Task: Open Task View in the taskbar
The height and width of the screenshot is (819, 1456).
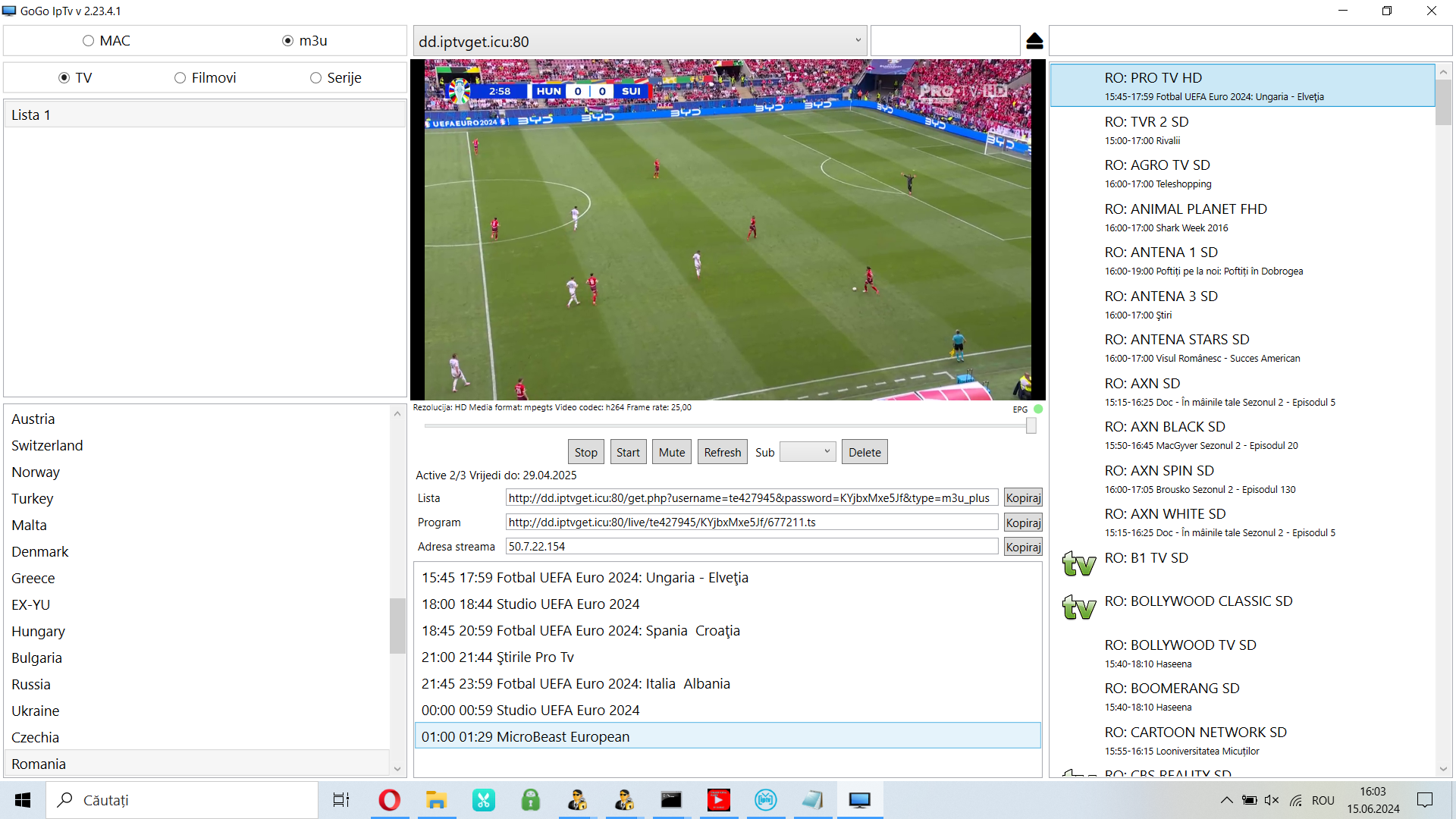Action: tap(341, 800)
